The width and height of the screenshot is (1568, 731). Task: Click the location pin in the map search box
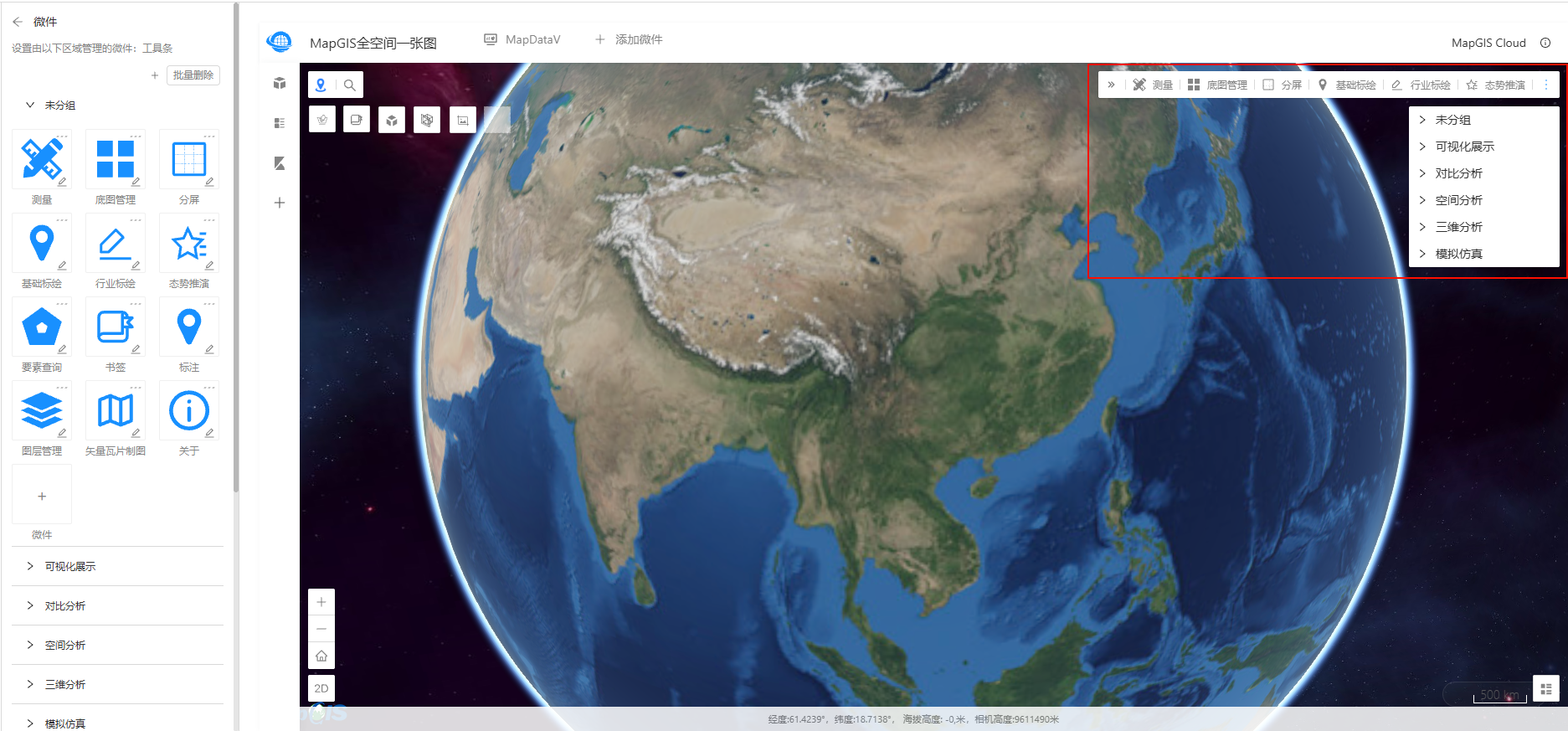pyautogui.click(x=321, y=85)
